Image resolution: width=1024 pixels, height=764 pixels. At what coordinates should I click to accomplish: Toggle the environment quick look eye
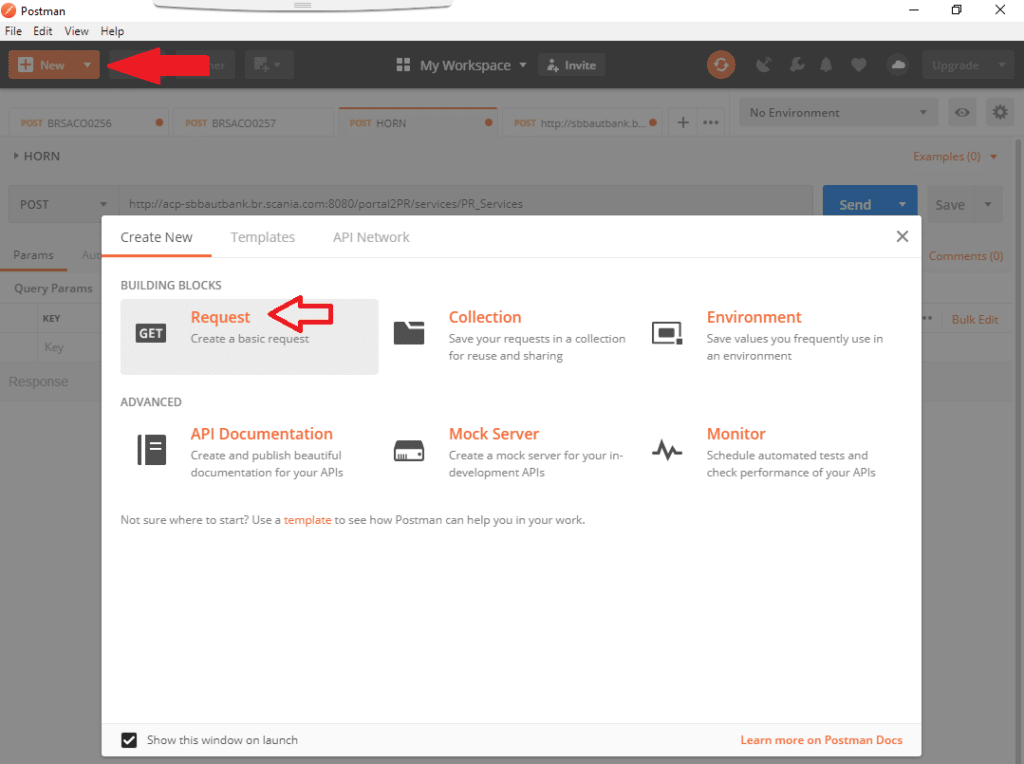coord(962,112)
